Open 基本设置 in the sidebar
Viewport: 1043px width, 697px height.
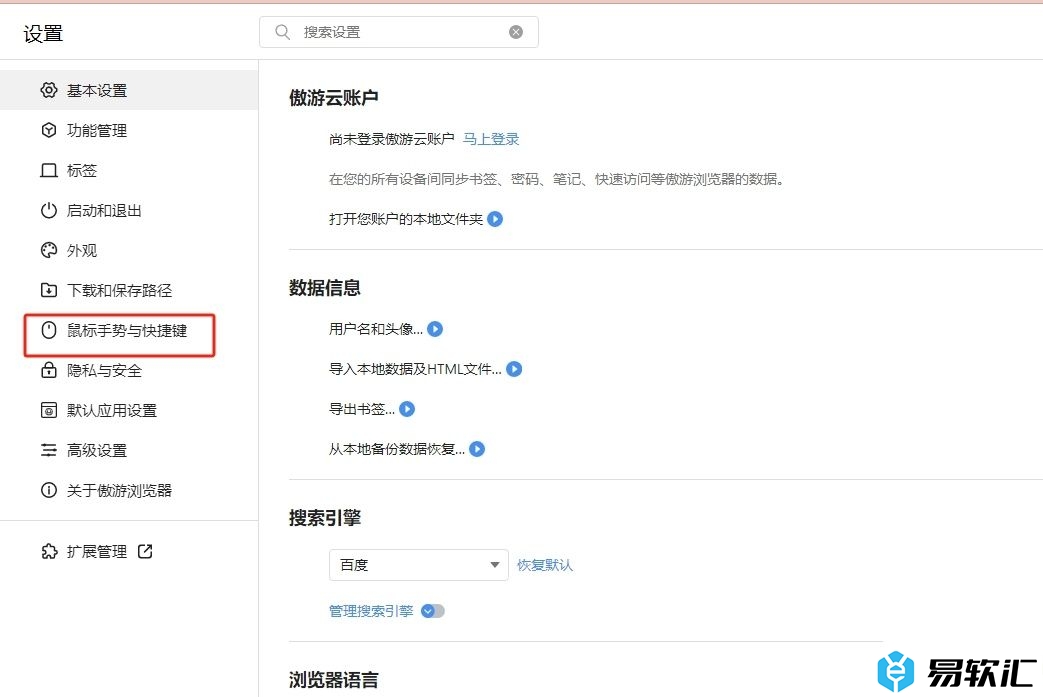click(x=129, y=90)
